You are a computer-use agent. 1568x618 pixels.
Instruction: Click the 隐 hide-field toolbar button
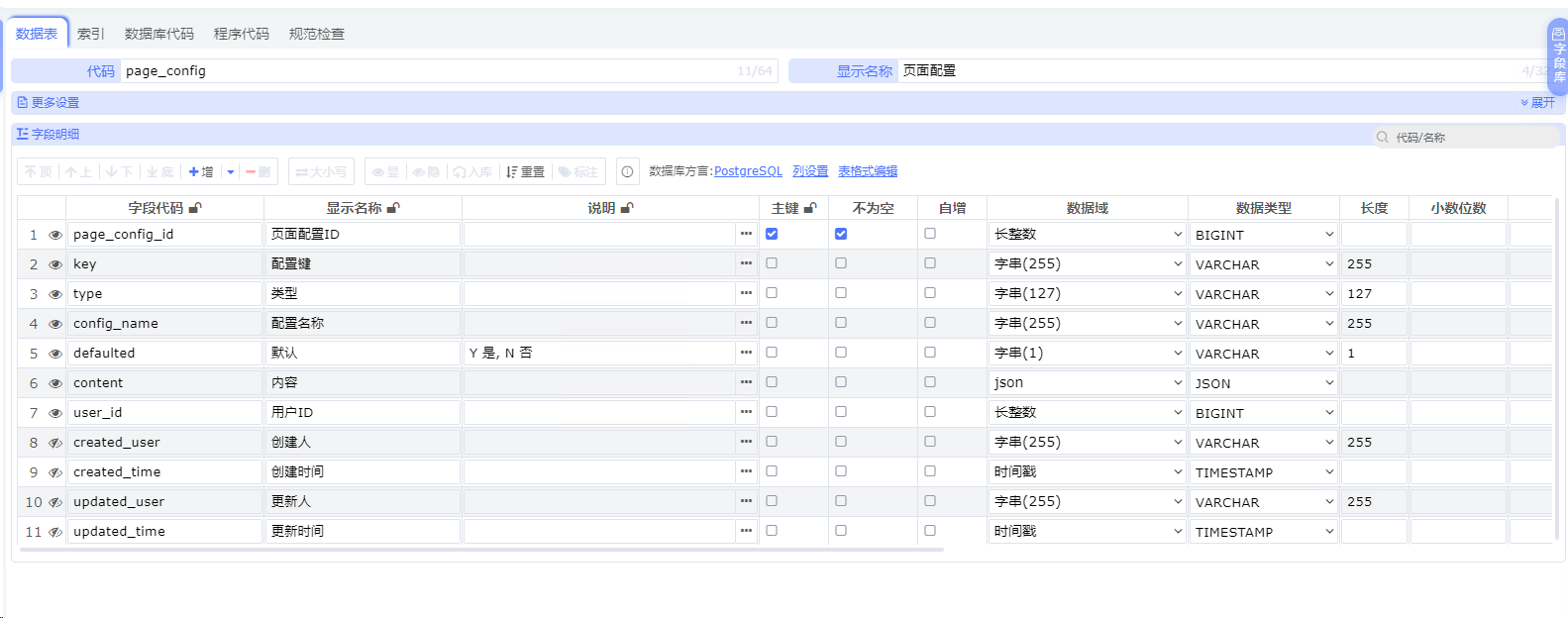coord(426,171)
